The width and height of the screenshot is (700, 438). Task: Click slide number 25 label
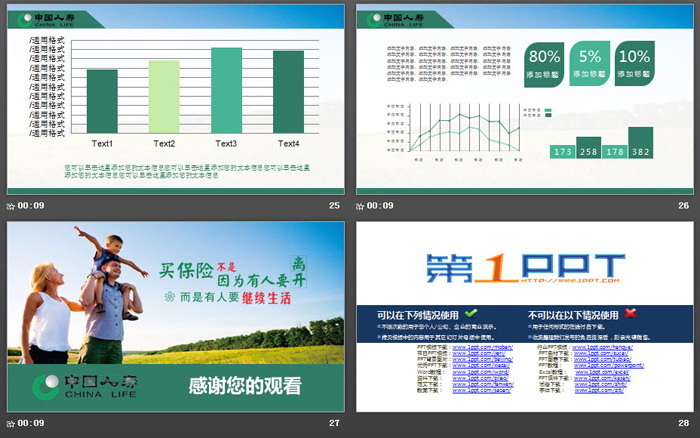pyautogui.click(x=334, y=206)
